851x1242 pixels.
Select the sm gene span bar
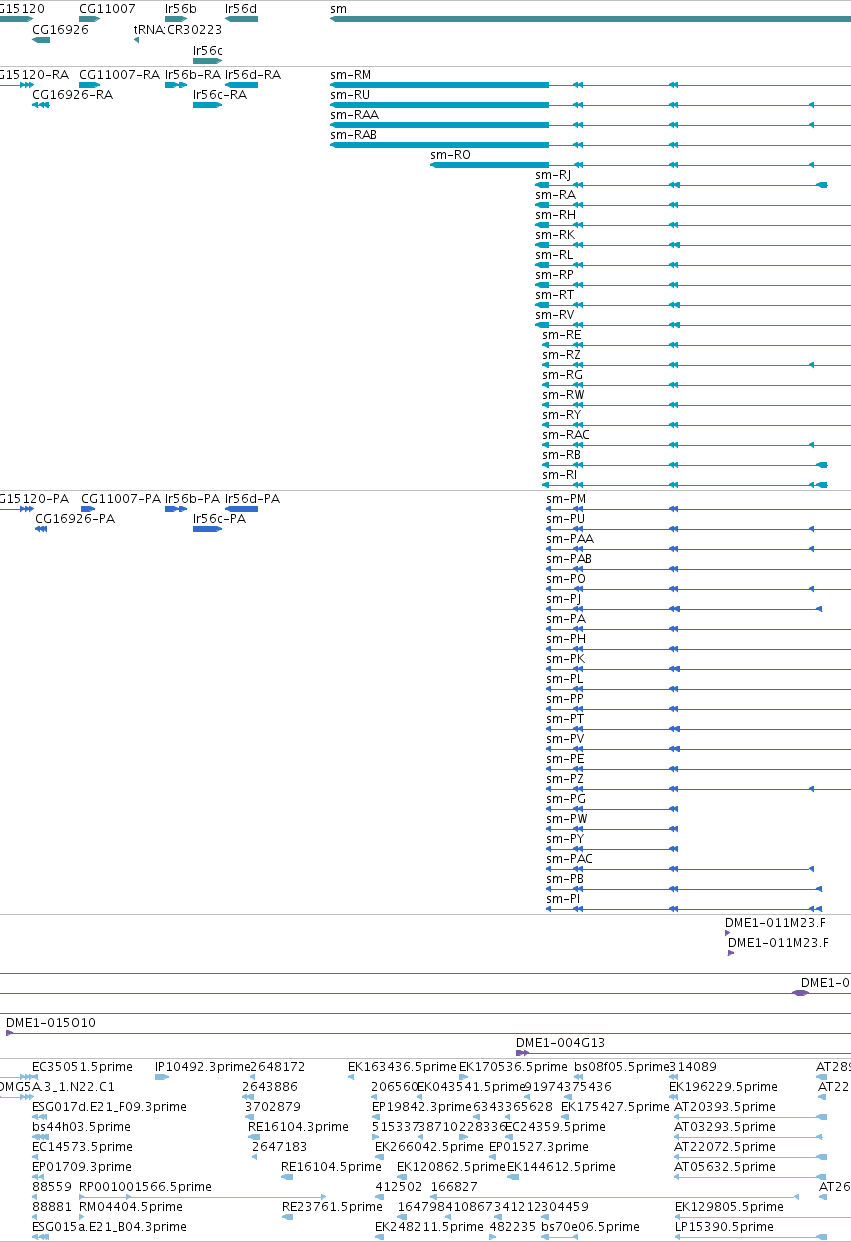590,19
